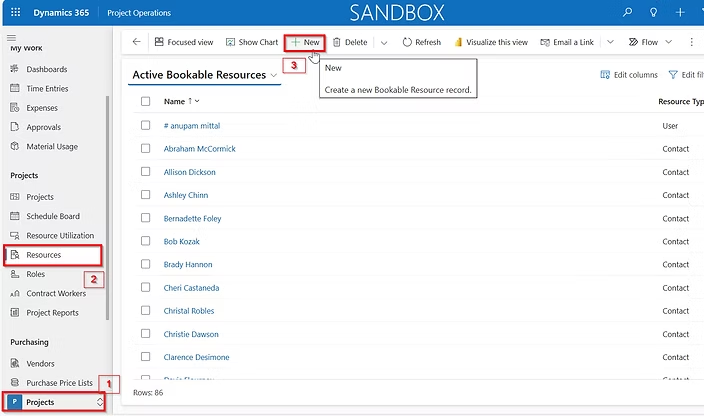The image size is (704, 416).
Task: Select Resources in the sidebar
Action: (53, 254)
